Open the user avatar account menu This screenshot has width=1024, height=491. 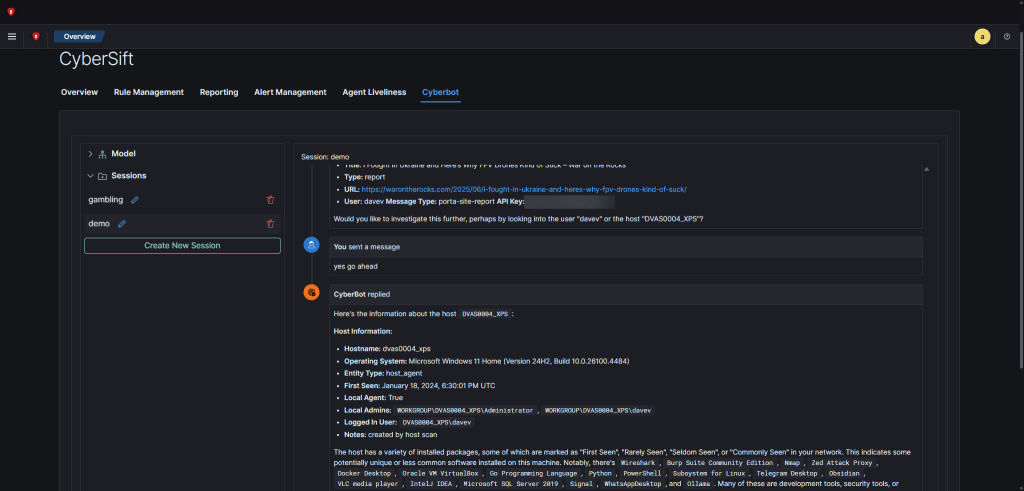982,36
